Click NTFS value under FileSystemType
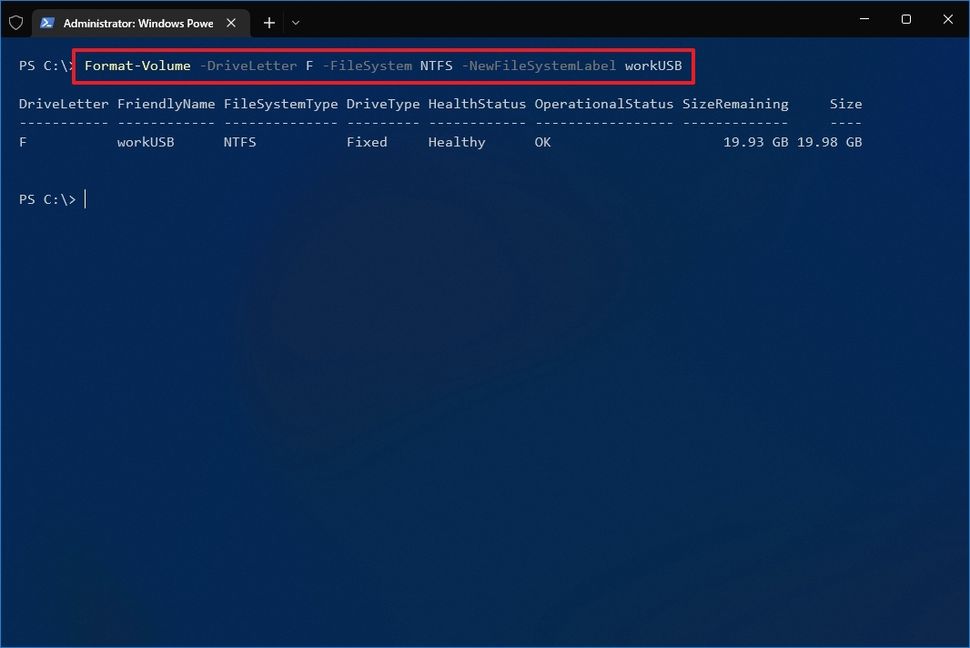 click(239, 142)
